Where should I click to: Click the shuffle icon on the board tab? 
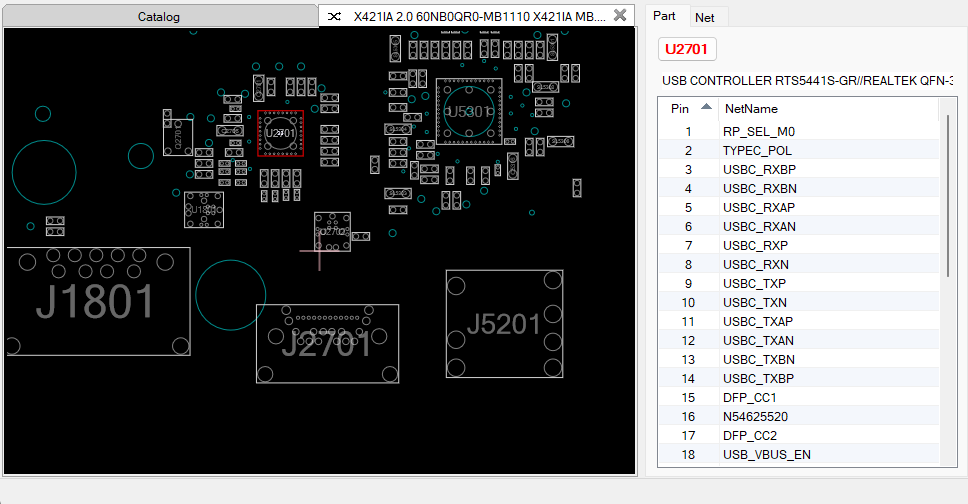click(334, 16)
